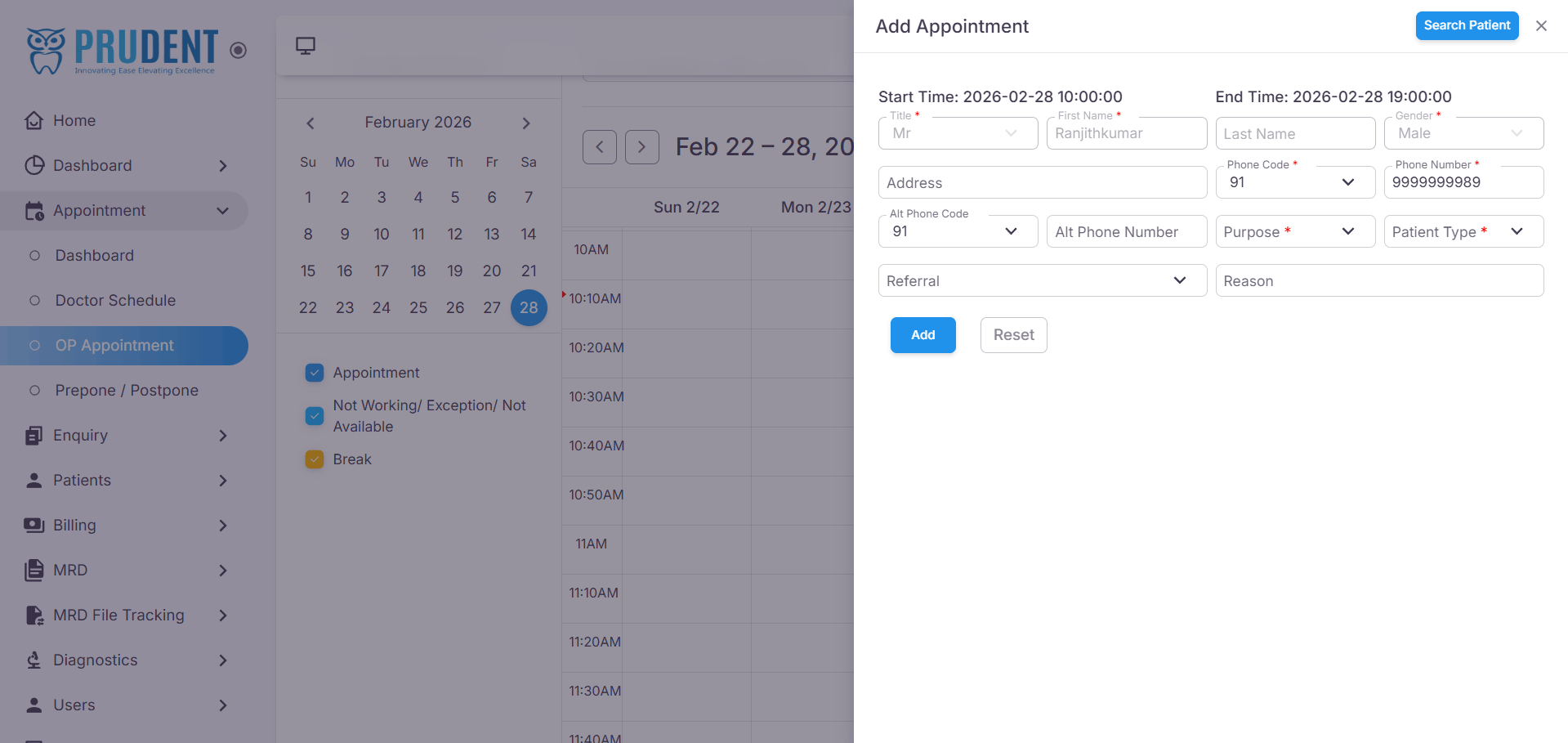The width and height of the screenshot is (1568, 743).
Task: Click the Billing money icon
Action: click(x=34, y=526)
